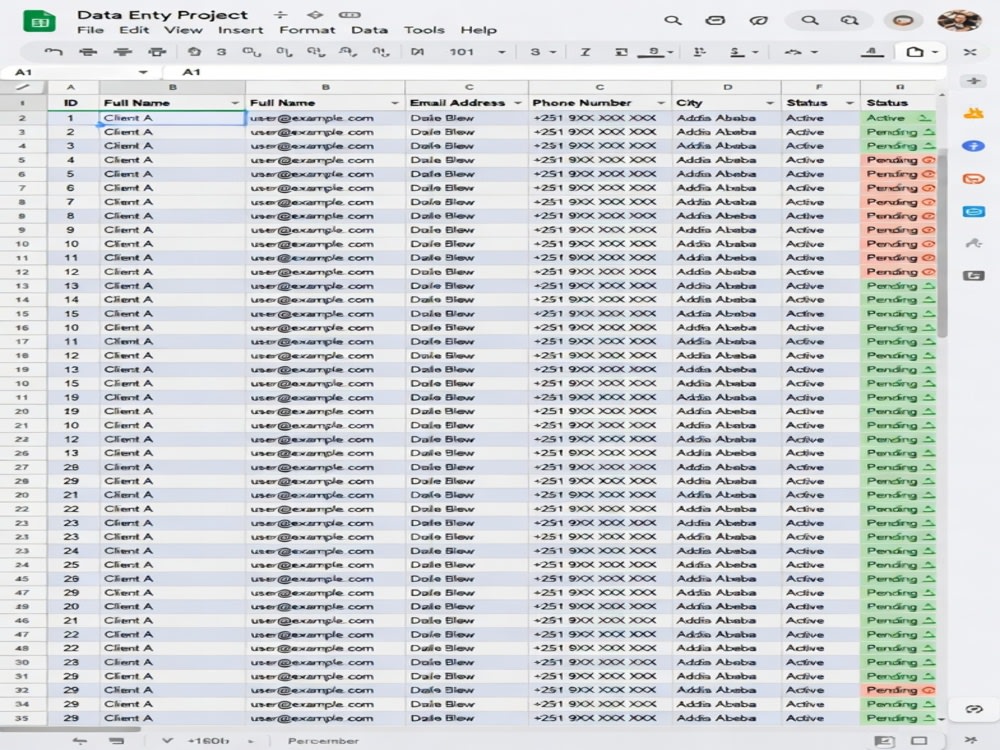
Task: Click the link icon at side panel bottom
Action: pos(973,709)
